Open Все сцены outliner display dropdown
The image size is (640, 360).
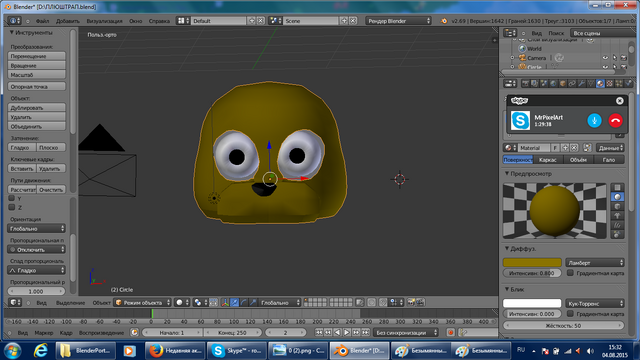coord(604,33)
